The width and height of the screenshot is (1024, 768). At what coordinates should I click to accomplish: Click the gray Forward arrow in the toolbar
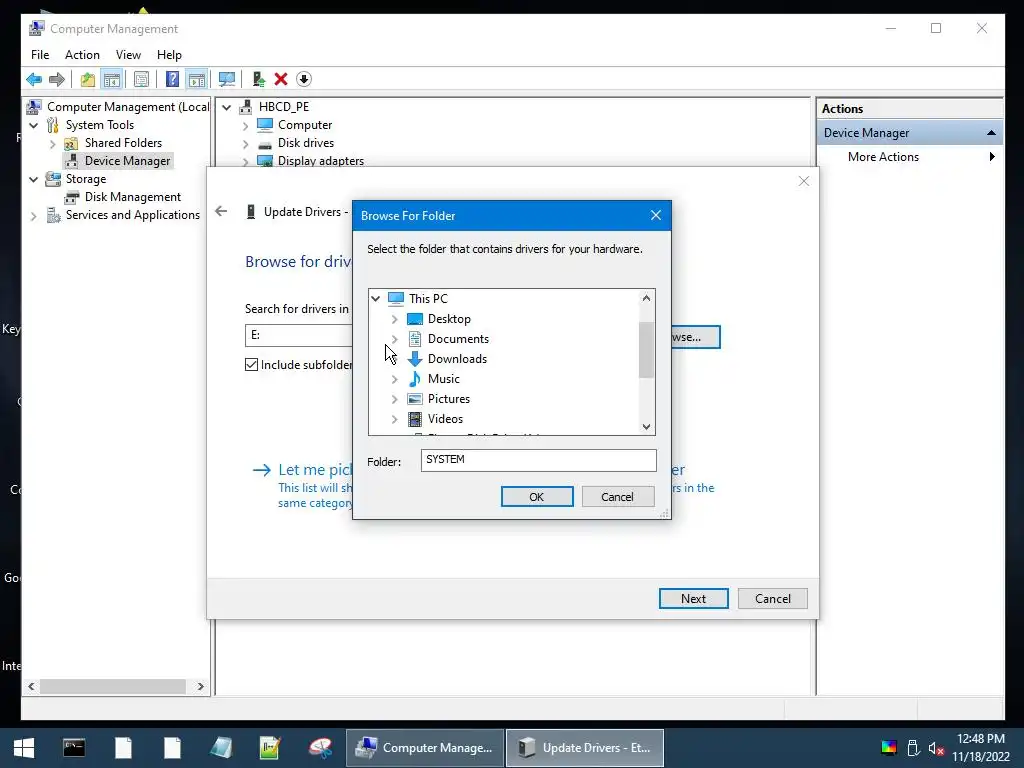tap(57, 80)
